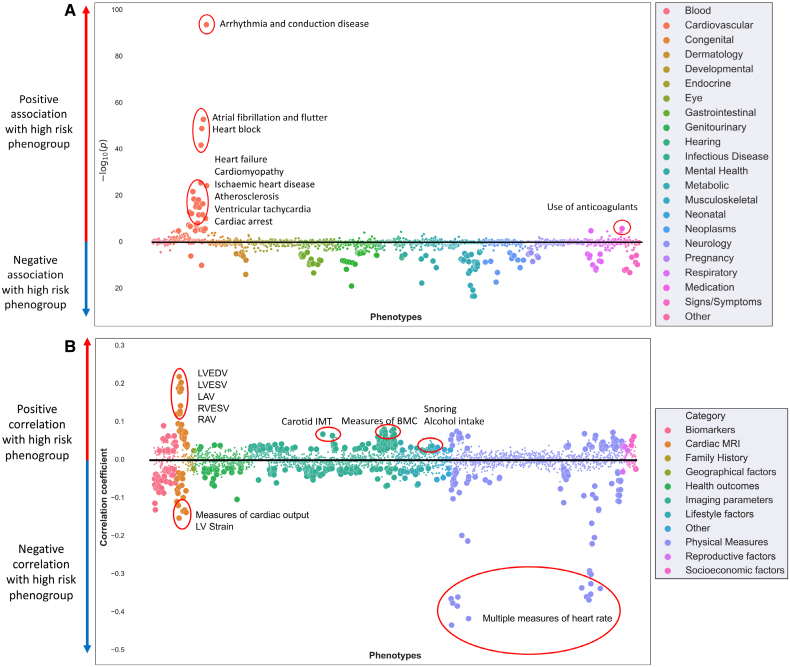Select the Endocrine legend entry
Image resolution: width=790 pixels, height=667 pixels.
707,84
